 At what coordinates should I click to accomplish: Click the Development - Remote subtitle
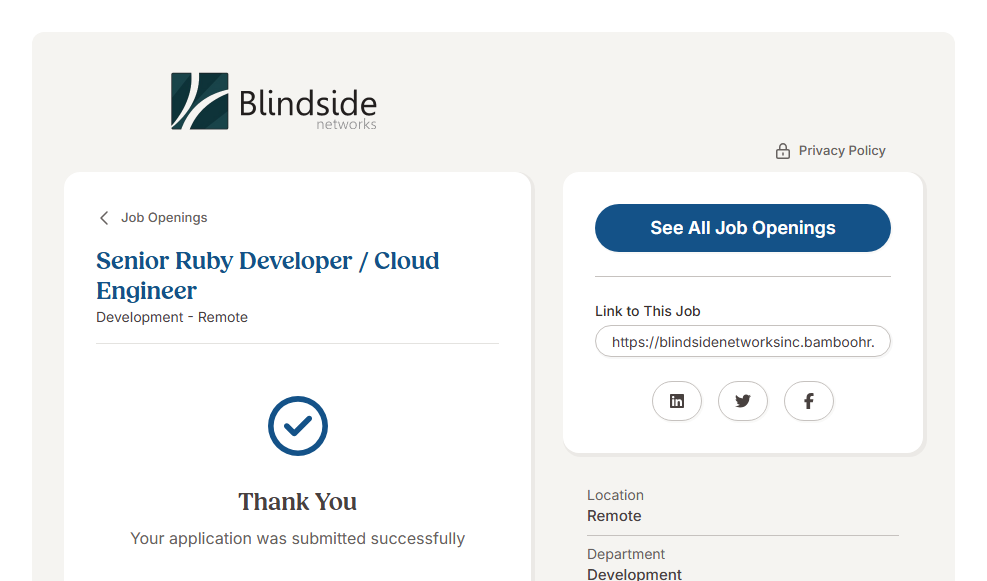(x=172, y=318)
